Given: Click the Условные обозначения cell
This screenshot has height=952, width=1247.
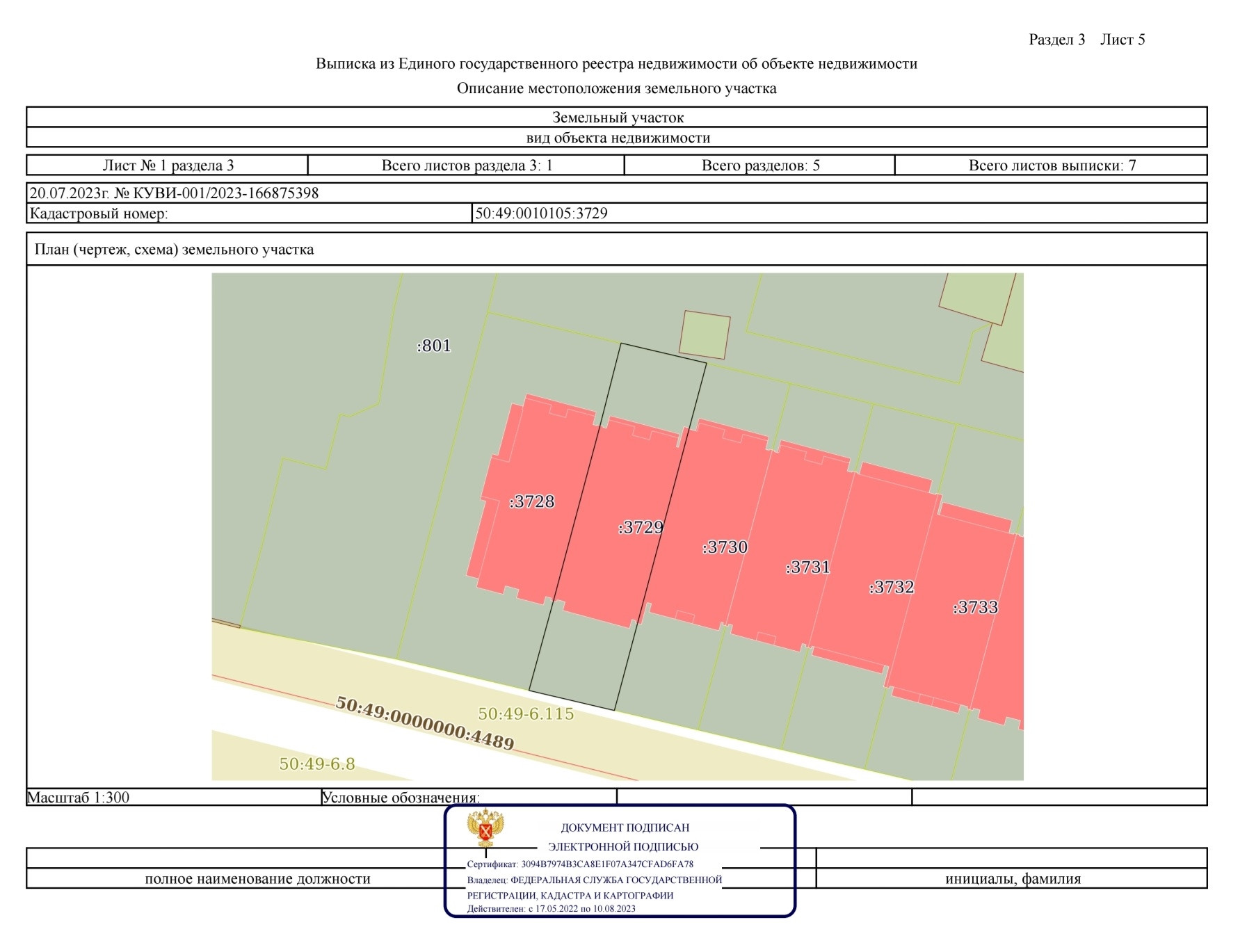Looking at the screenshot, I should [x=469, y=797].
